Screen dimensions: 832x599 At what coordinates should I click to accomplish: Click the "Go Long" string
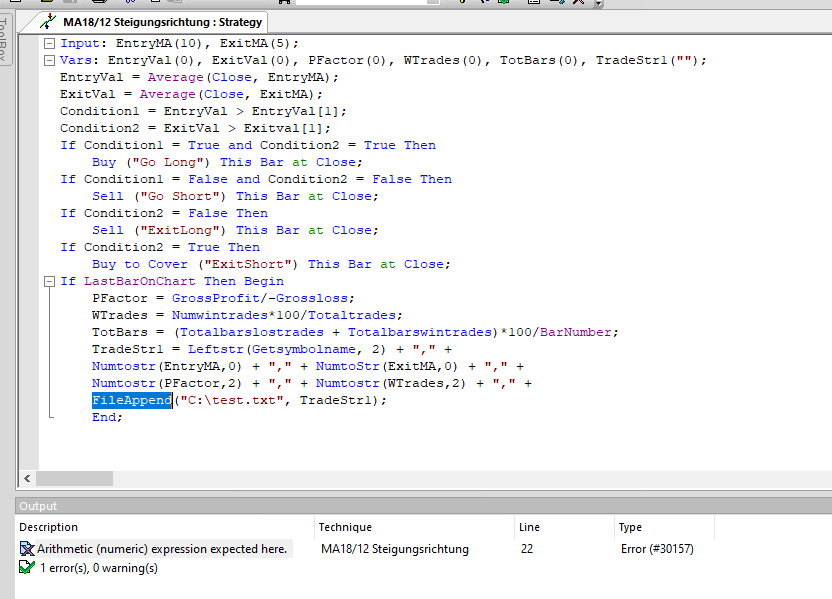(x=168, y=162)
